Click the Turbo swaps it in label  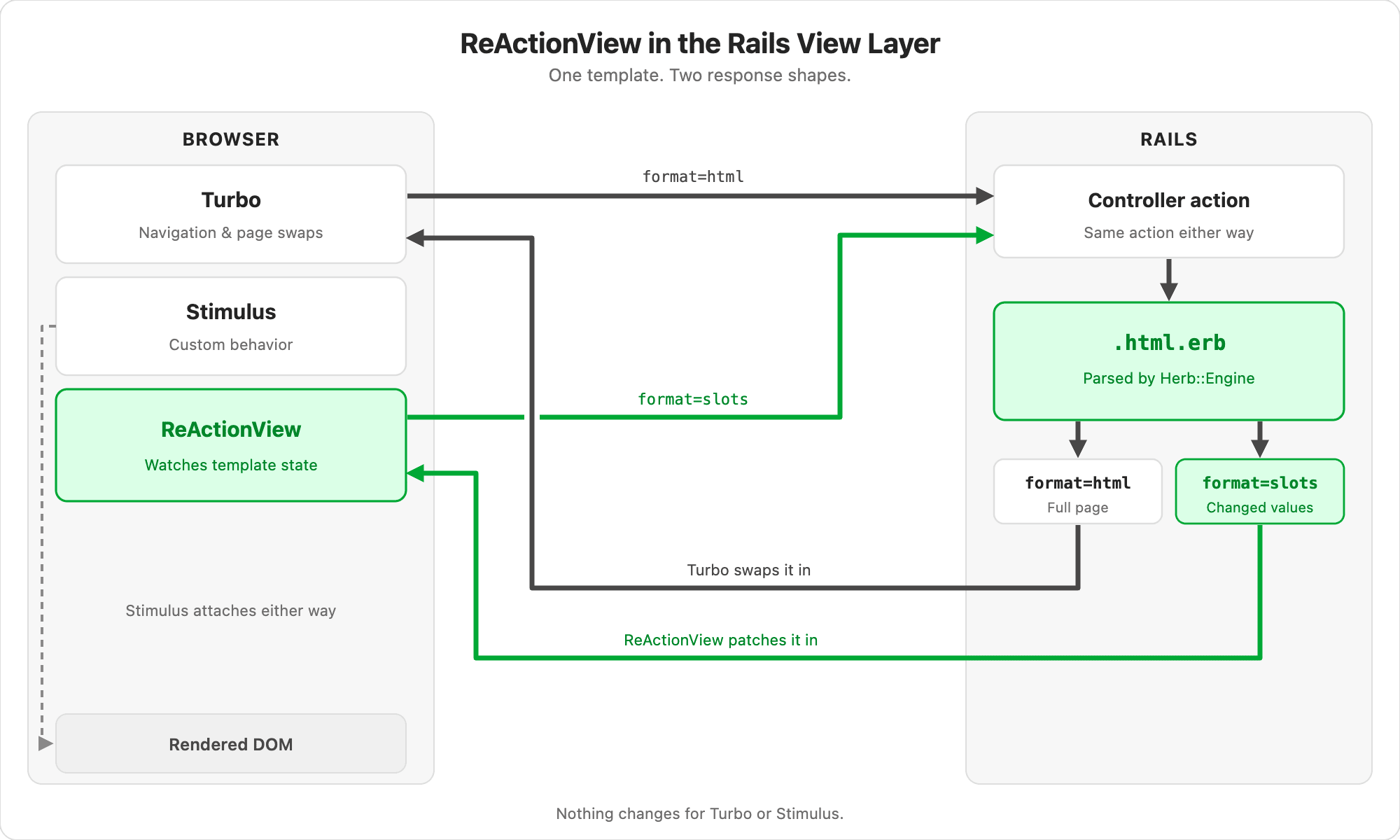click(x=749, y=570)
